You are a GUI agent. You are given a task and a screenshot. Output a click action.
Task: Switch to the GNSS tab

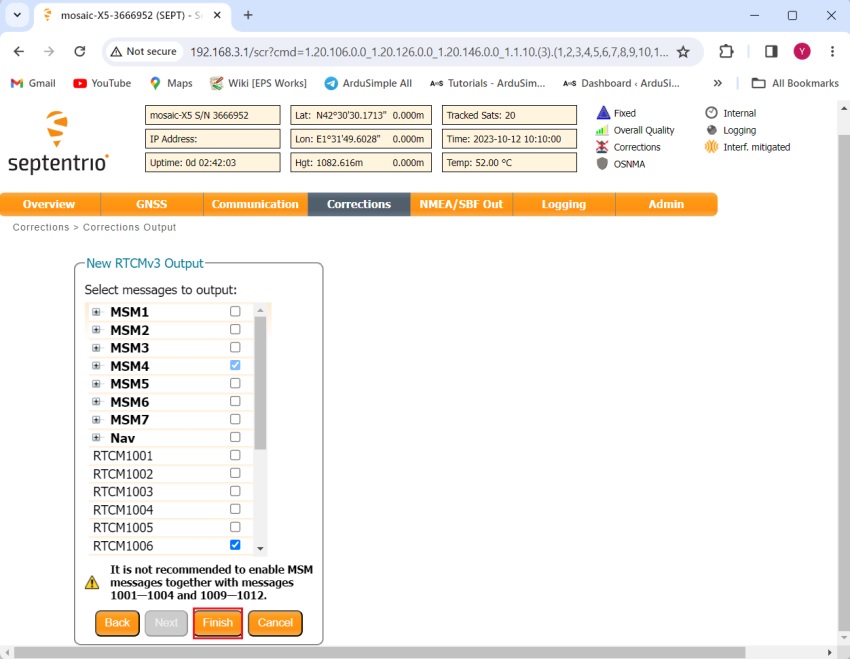pos(151,204)
